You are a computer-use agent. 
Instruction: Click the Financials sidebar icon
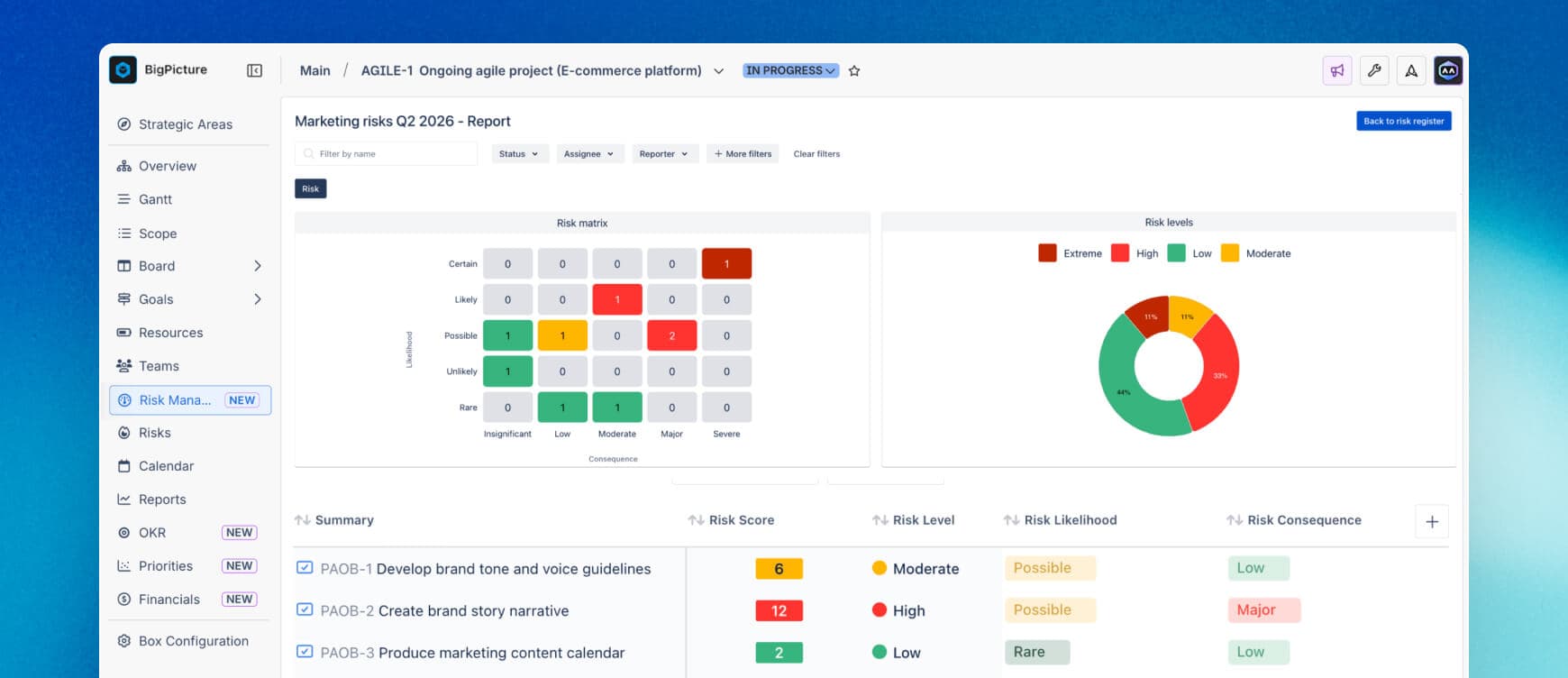coord(124,600)
